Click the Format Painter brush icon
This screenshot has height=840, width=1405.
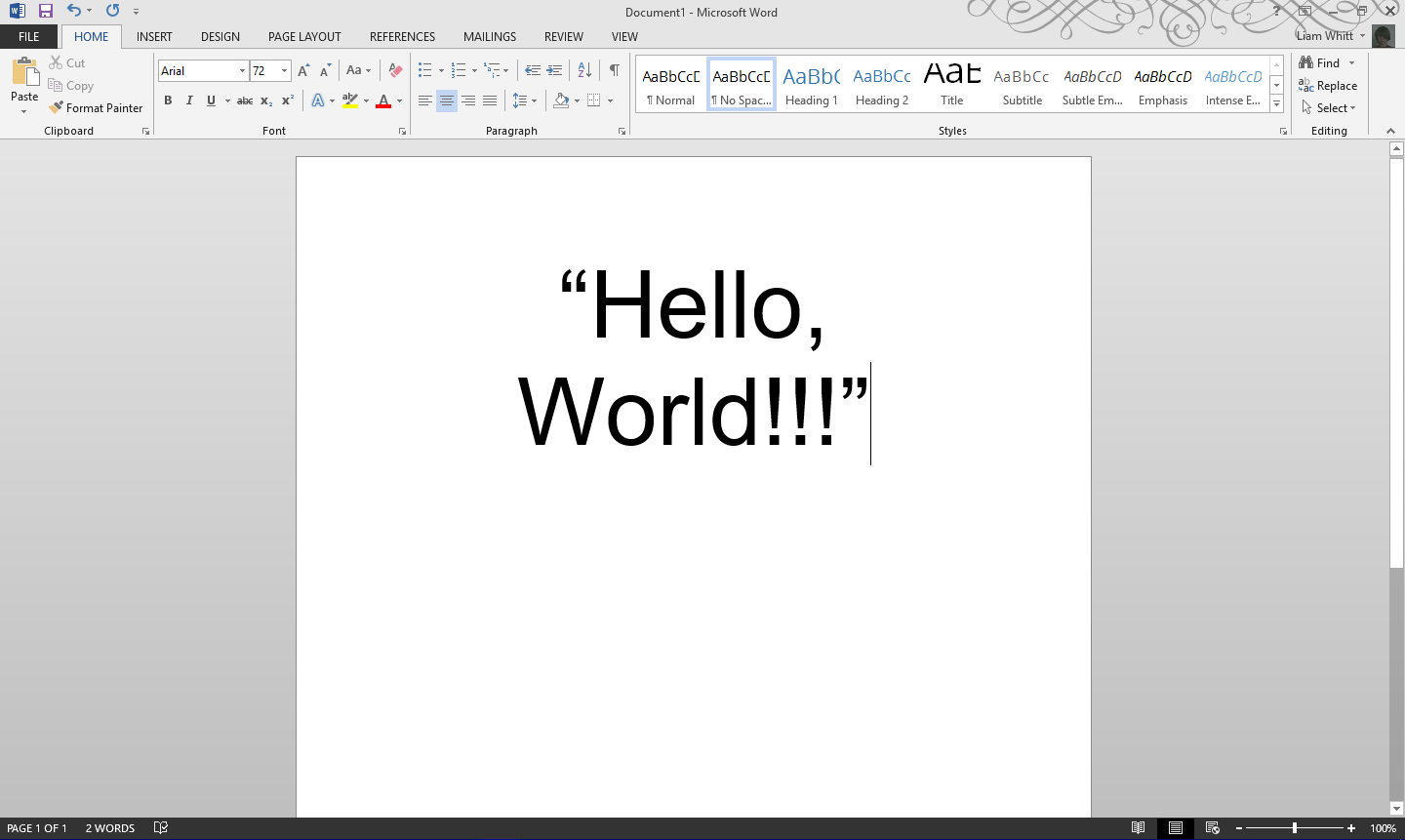pyautogui.click(x=57, y=107)
